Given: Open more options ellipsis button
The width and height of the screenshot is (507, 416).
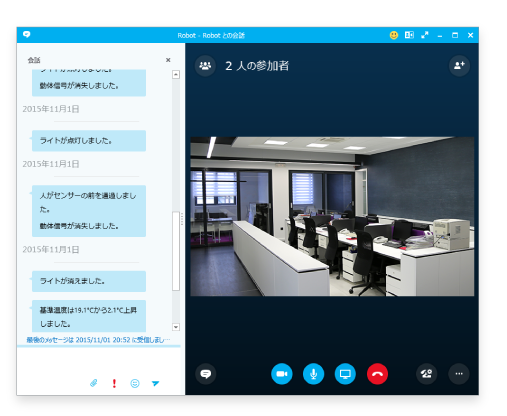Looking at the screenshot, I should pyautogui.click(x=459, y=374).
